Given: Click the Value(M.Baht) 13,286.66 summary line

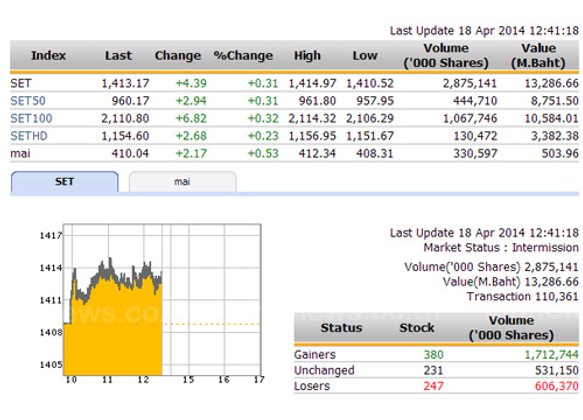Looking at the screenshot, I should point(510,282).
